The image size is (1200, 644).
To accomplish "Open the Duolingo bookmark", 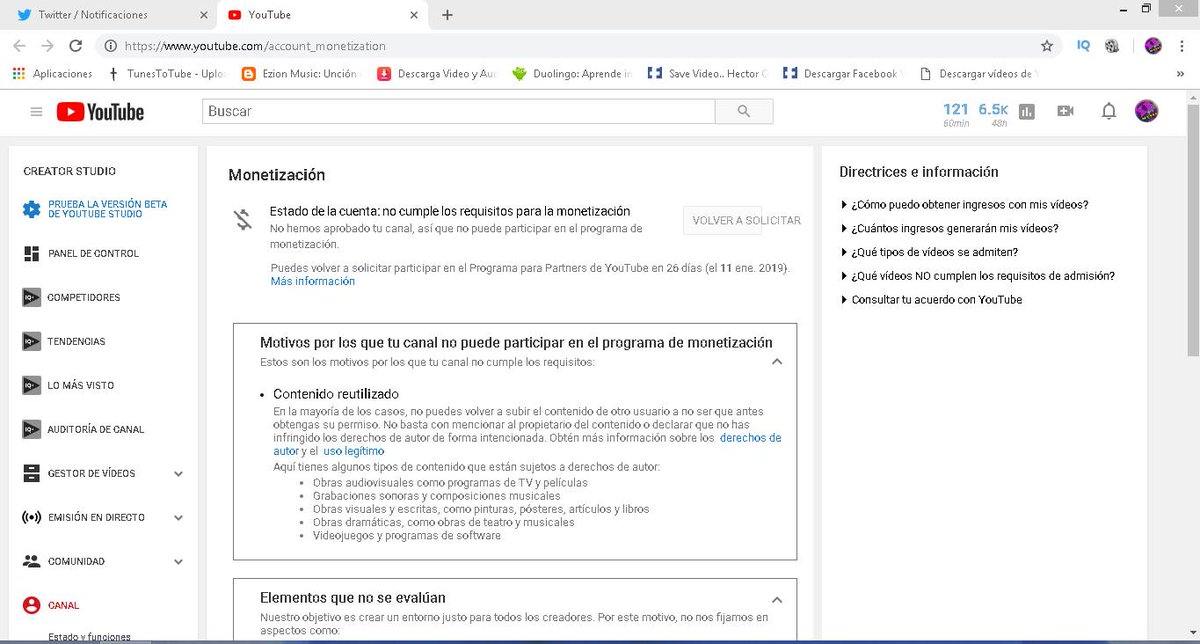I will click(572, 74).
